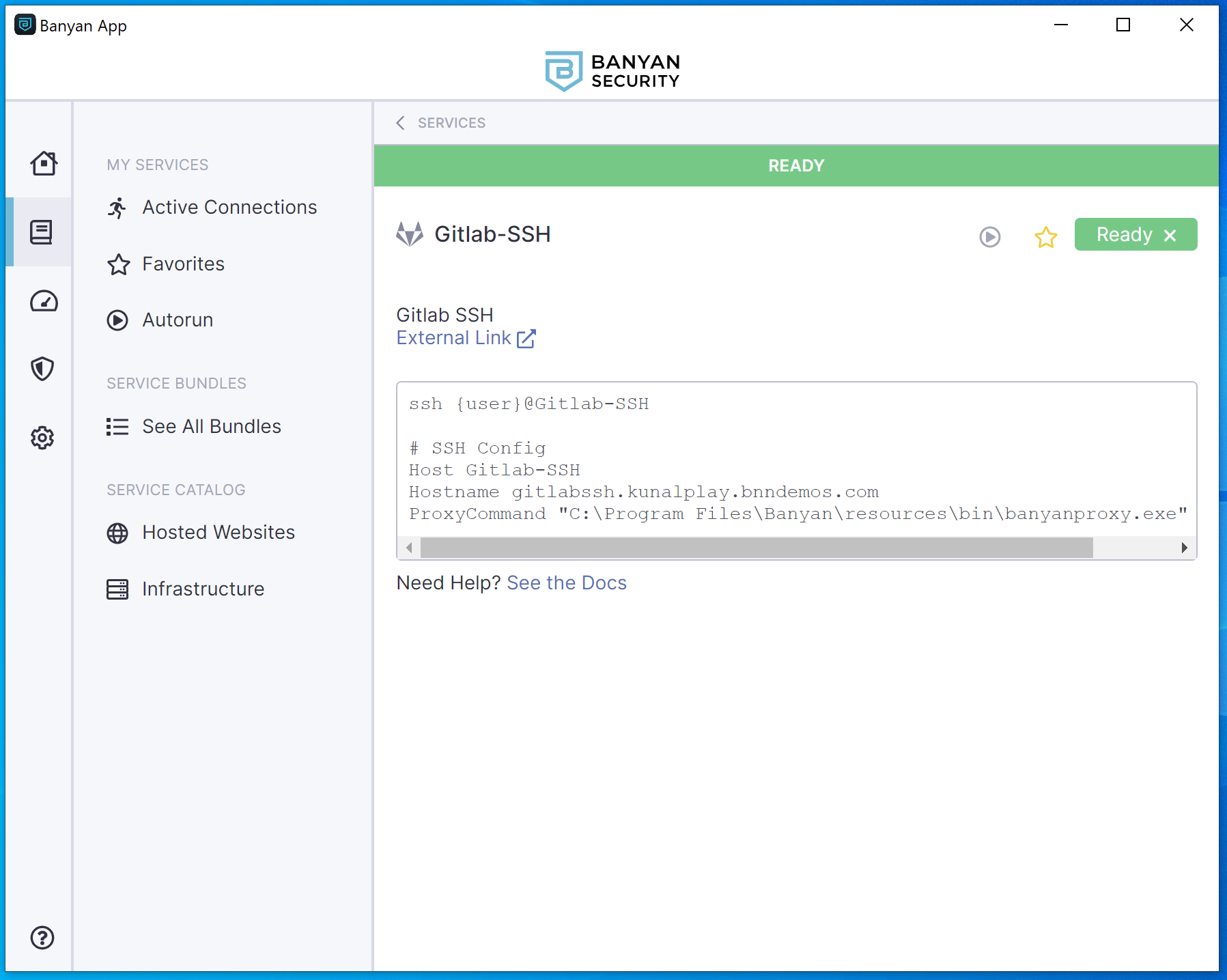The width and height of the screenshot is (1227, 980).
Task: Click the GitLab fox logo icon
Action: pos(410,234)
